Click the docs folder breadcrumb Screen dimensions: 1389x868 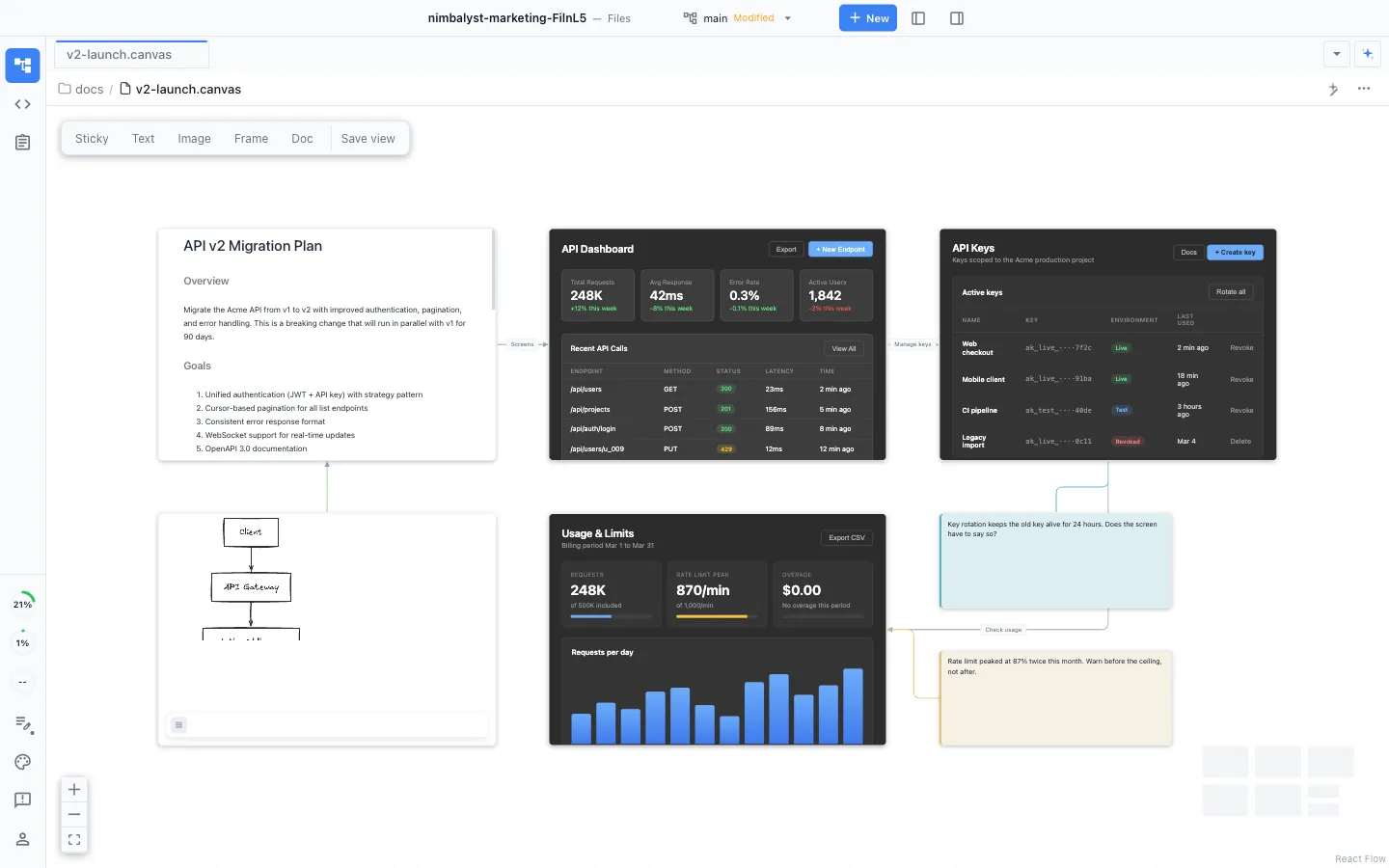pos(81,89)
